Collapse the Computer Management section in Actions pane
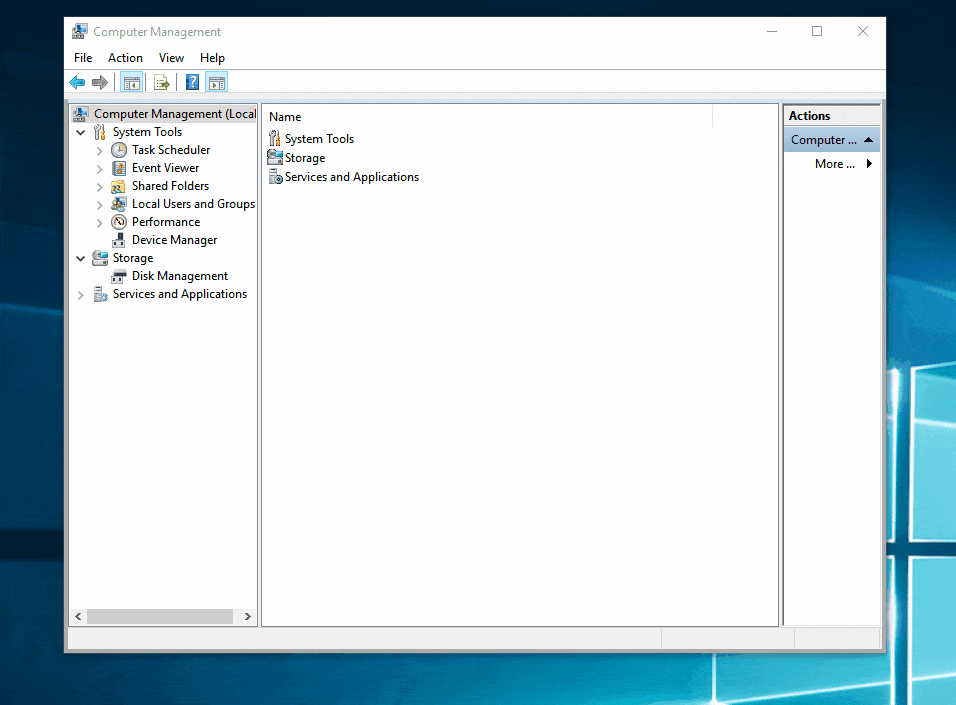 (868, 139)
